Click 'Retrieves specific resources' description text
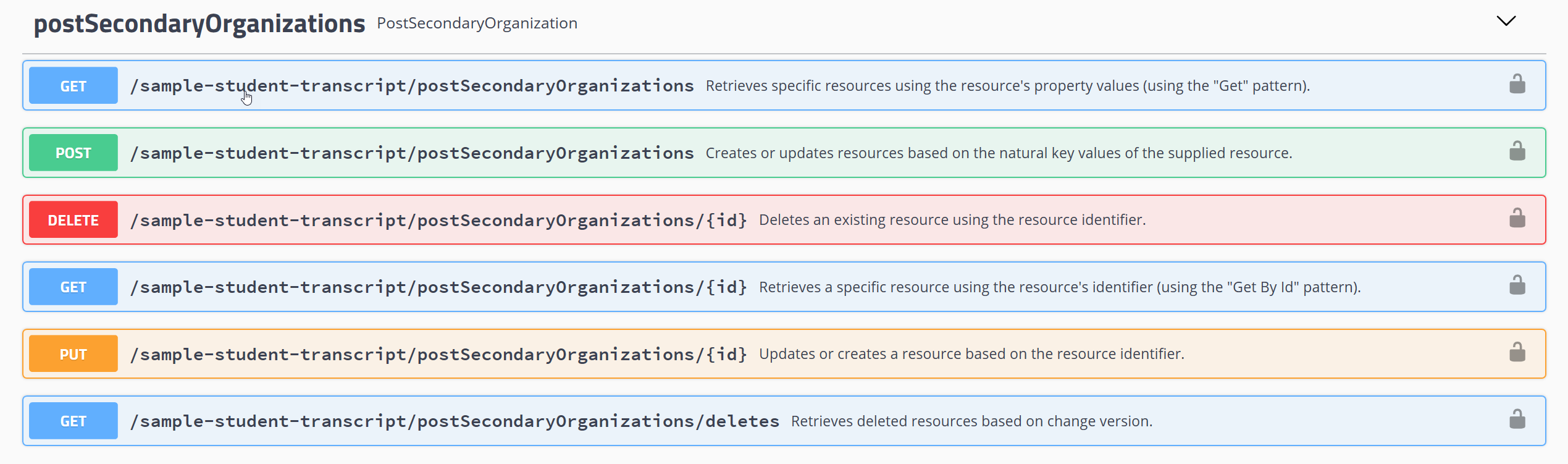The image size is (1568, 464). (x=1008, y=86)
